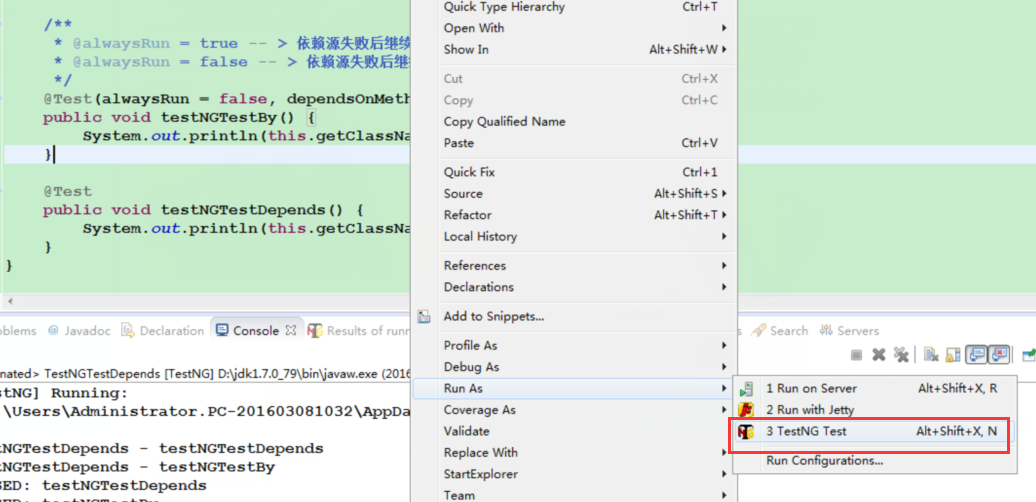1036x502 pixels.
Task: Choose Copy Qualified Name
Action: (x=573, y=122)
